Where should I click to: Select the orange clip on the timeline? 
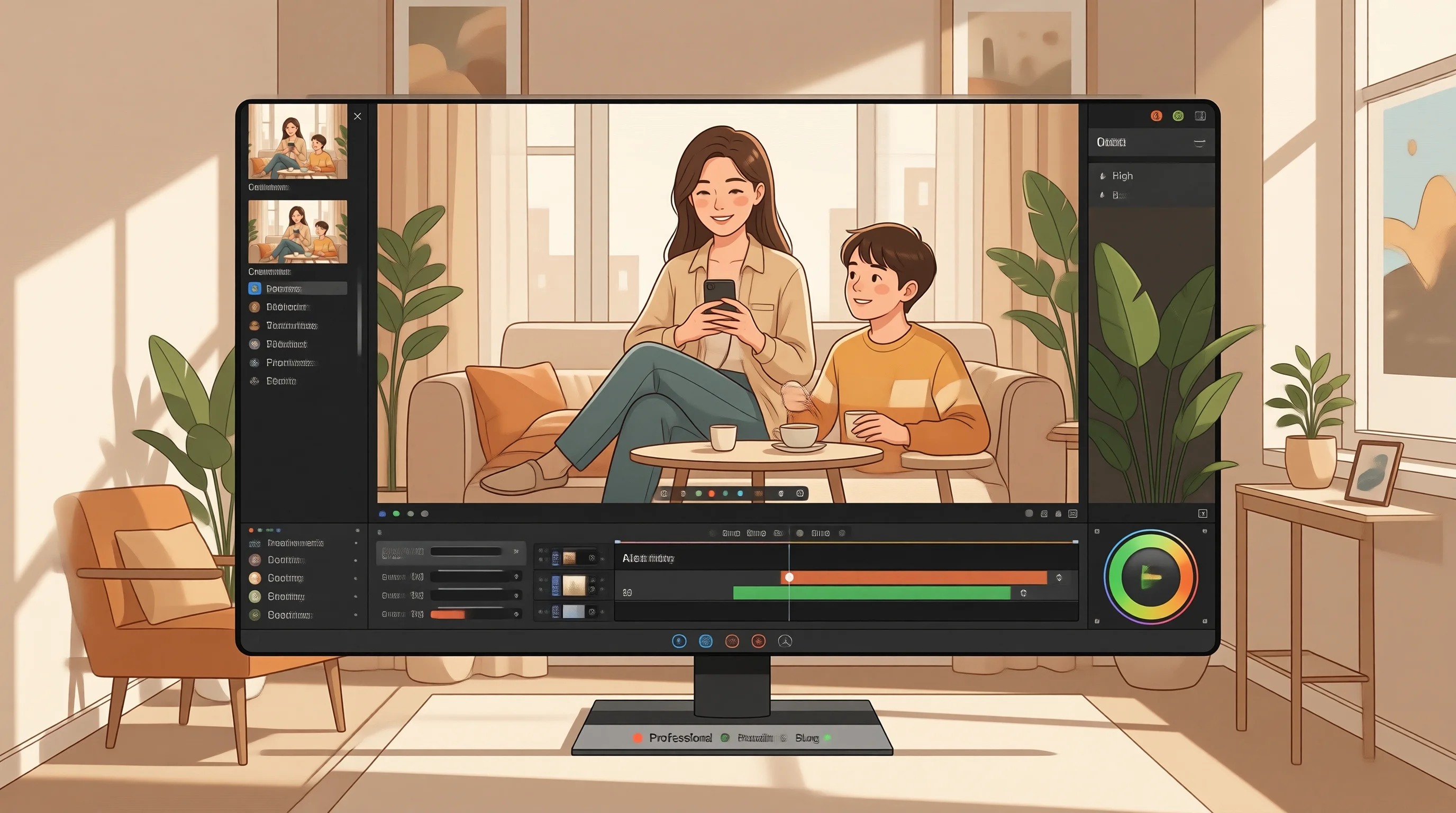pyautogui.click(x=914, y=577)
